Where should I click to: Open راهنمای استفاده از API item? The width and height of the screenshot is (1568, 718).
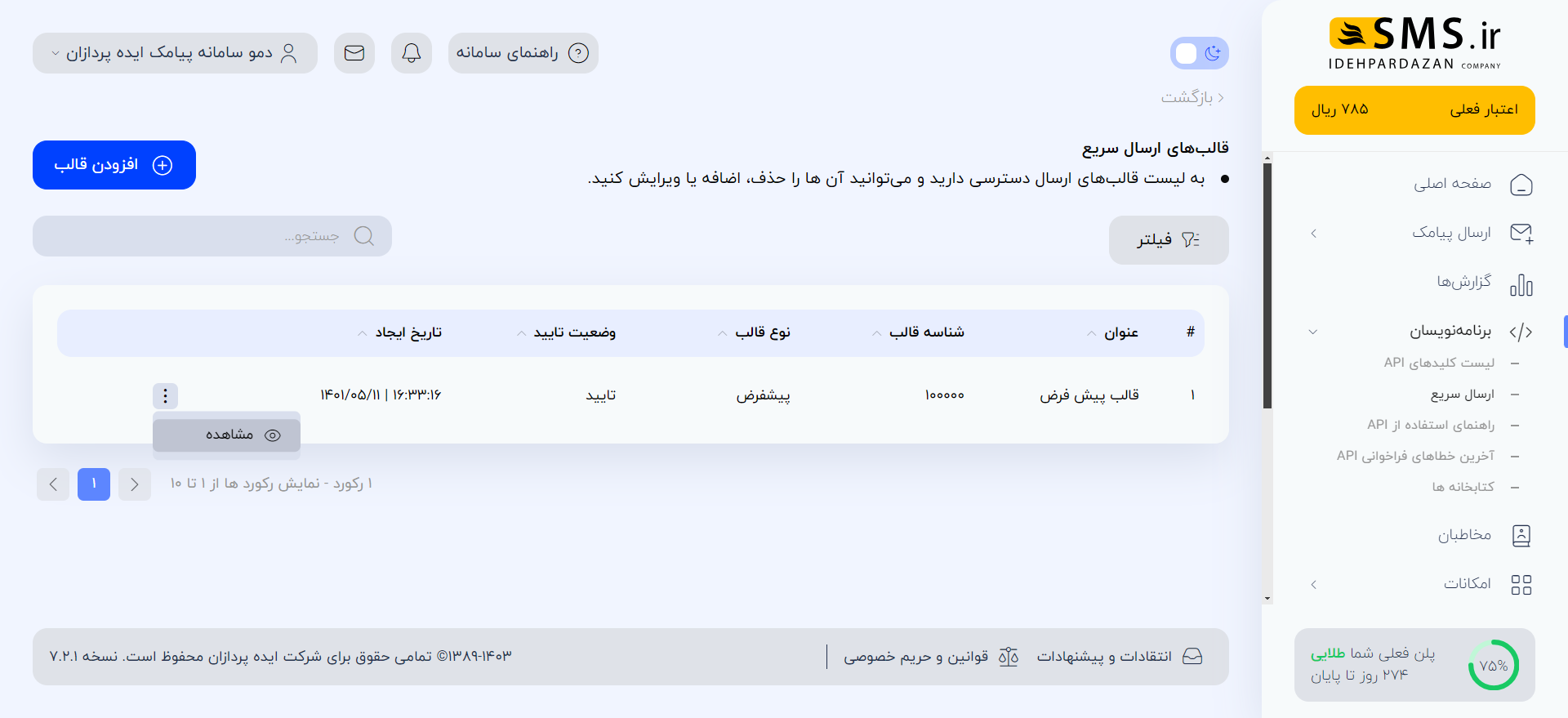(x=1431, y=425)
